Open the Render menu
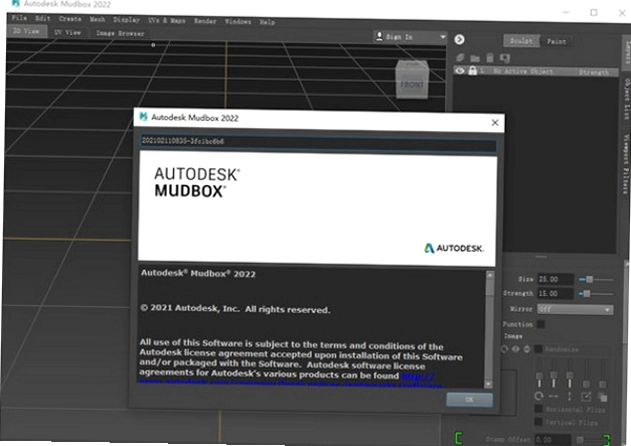631x446 pixels. (205, 21)
